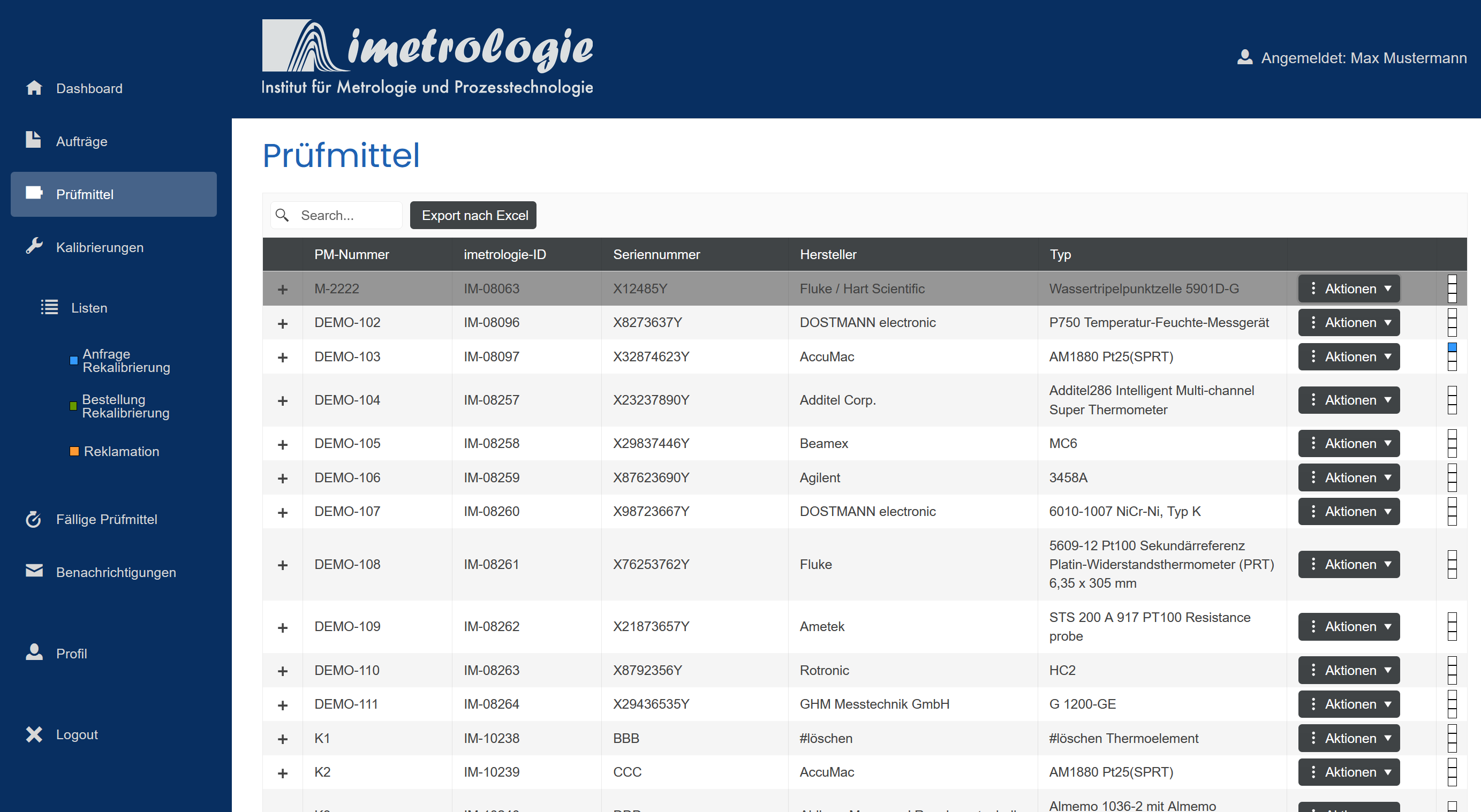Open Reklamation list
Viewport: 1481px width, 812px height.
tap(122, 451)
